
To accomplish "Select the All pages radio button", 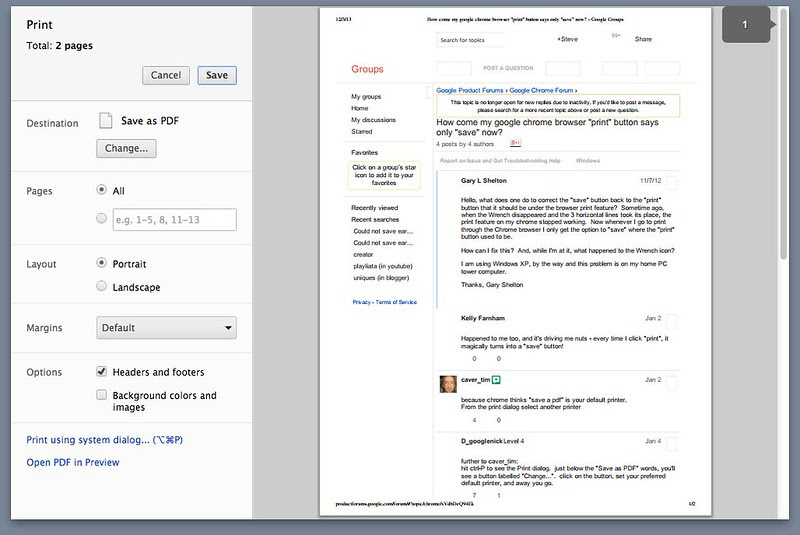I will tap(102, 190).
